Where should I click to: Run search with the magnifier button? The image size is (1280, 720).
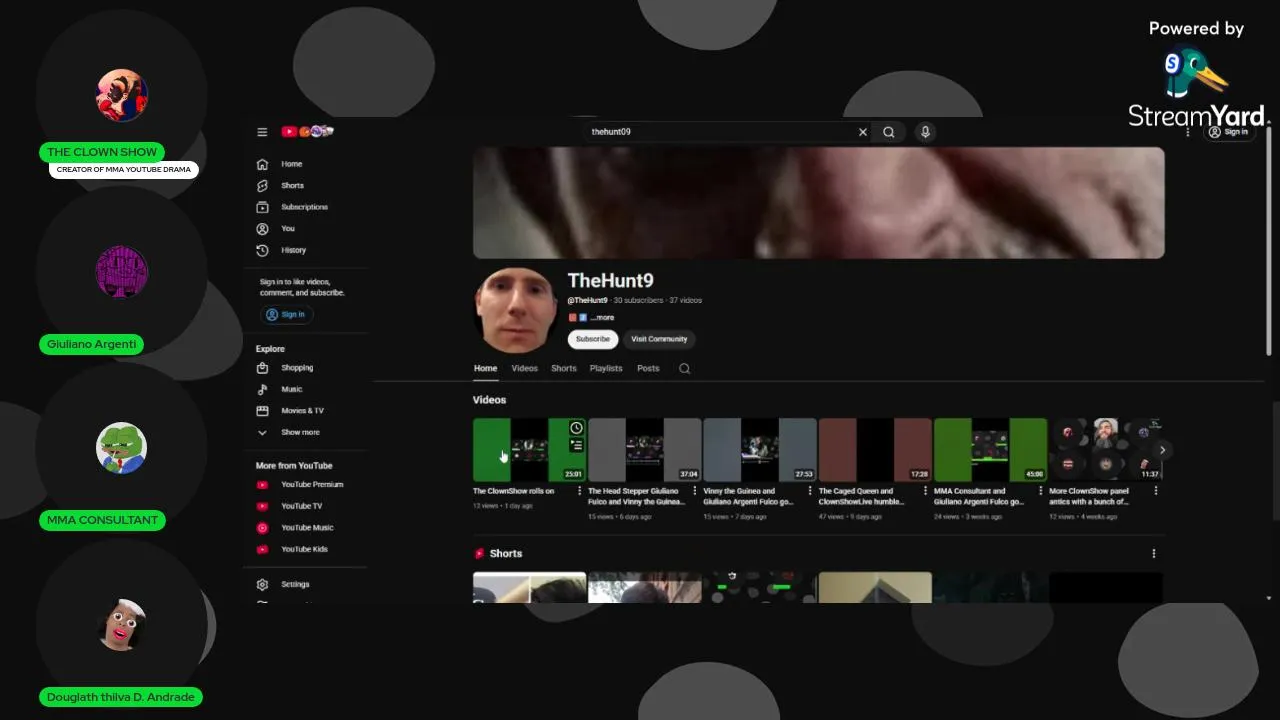coord(889,132)
